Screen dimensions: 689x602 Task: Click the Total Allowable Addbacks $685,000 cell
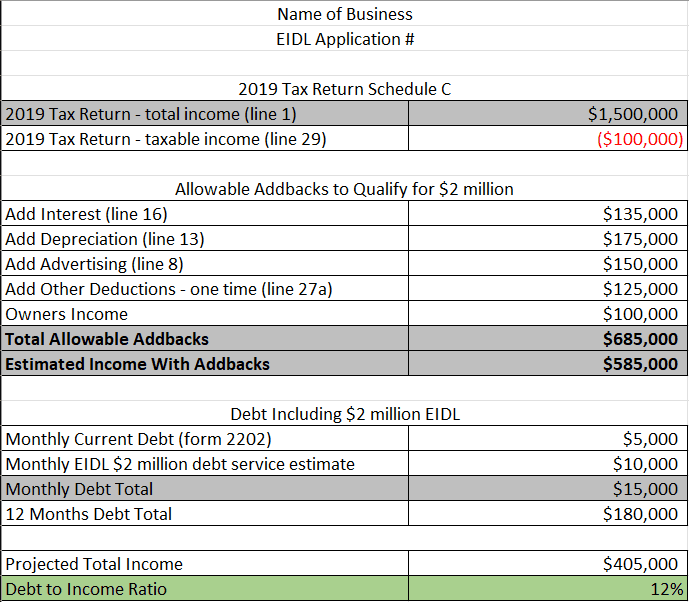coord(548,339)
